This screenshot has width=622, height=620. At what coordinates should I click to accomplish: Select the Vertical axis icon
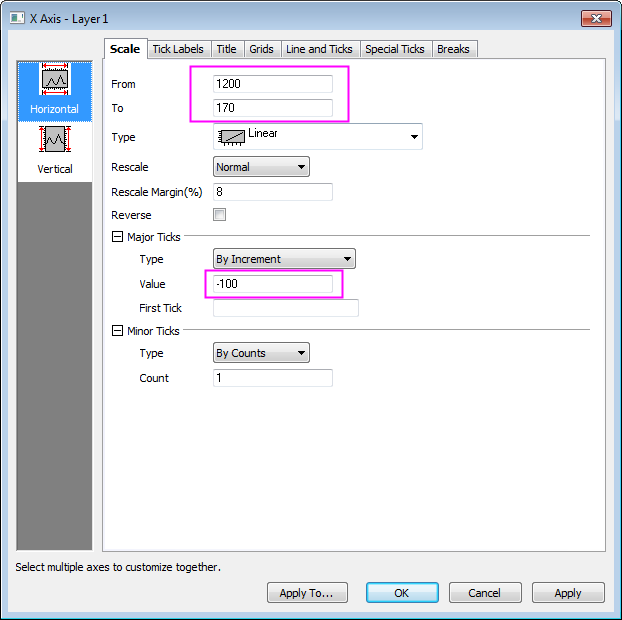[x=54, y=150]
